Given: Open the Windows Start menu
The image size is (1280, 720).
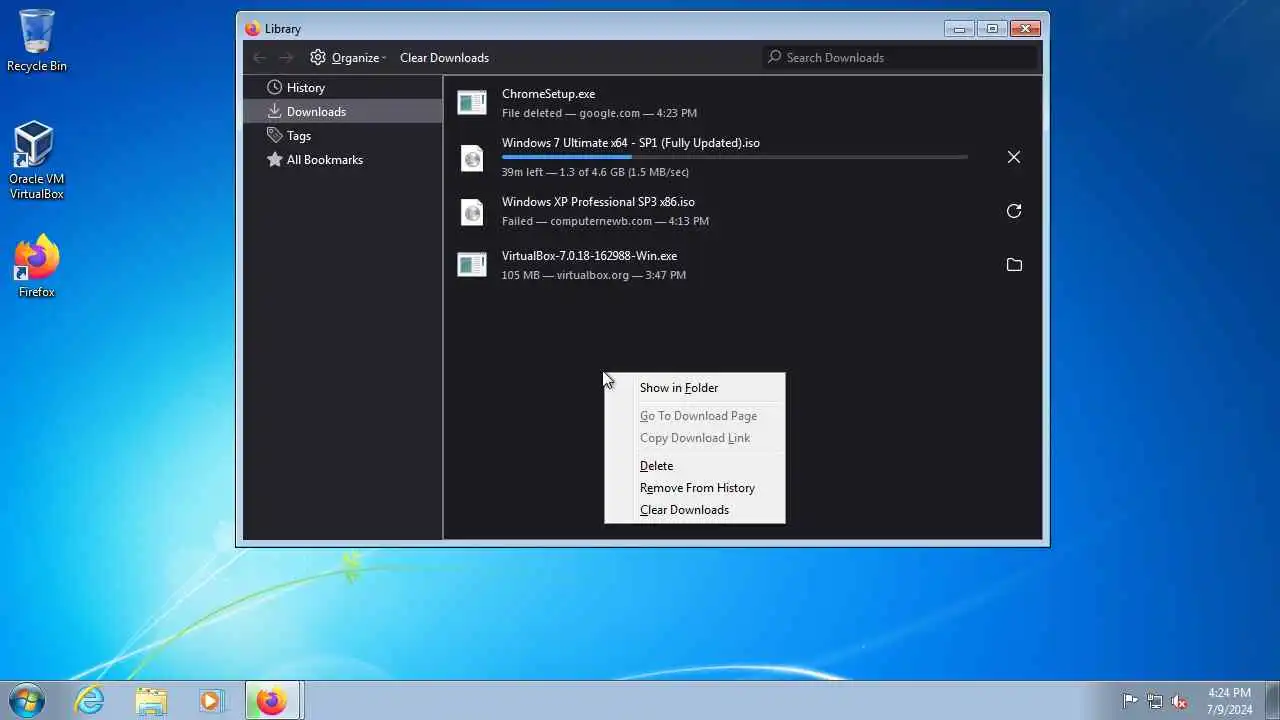Looking at the screenshot, I should pos(27,700).
